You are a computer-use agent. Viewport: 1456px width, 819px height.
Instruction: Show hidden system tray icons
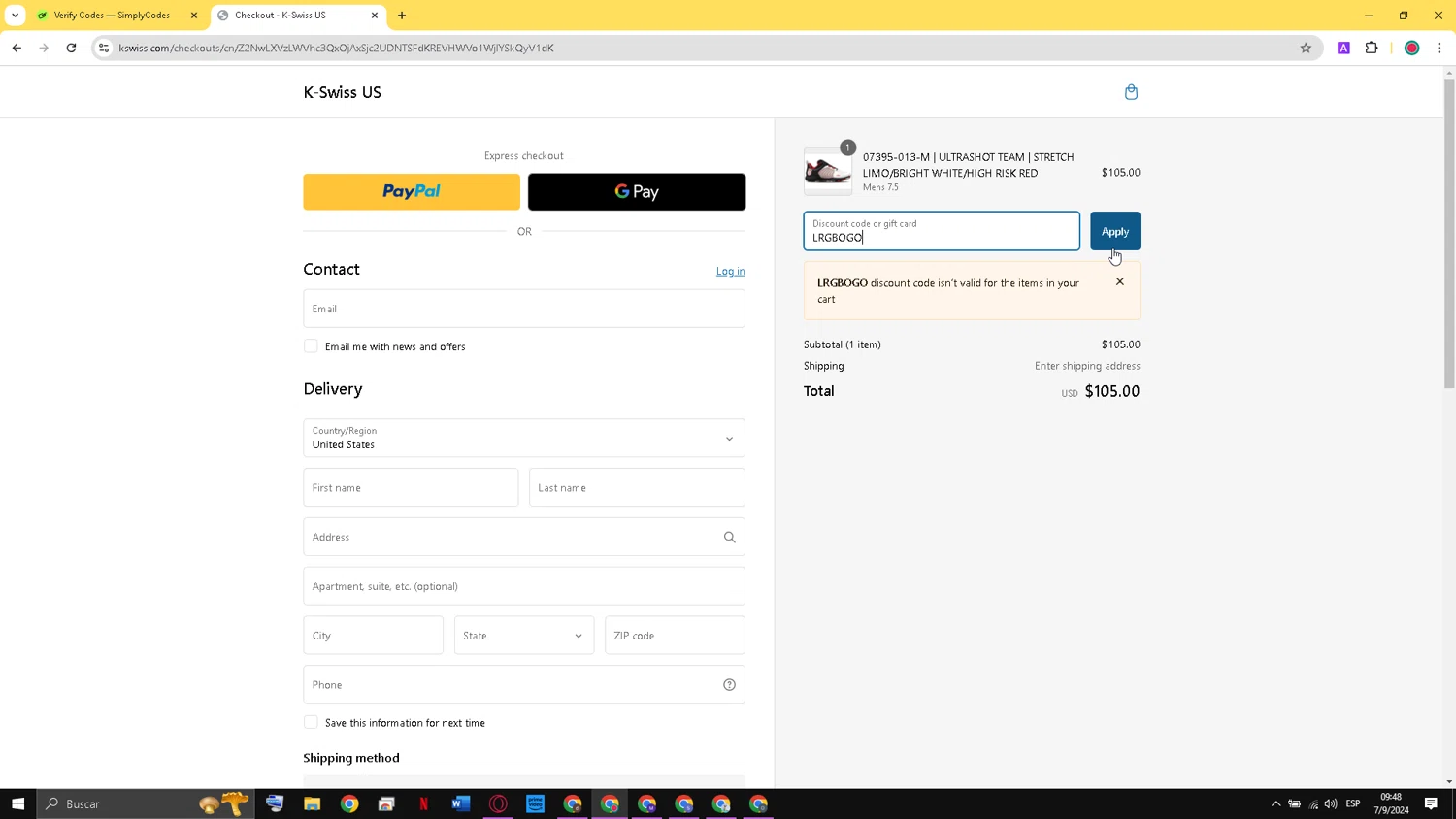pos(1275,803)
